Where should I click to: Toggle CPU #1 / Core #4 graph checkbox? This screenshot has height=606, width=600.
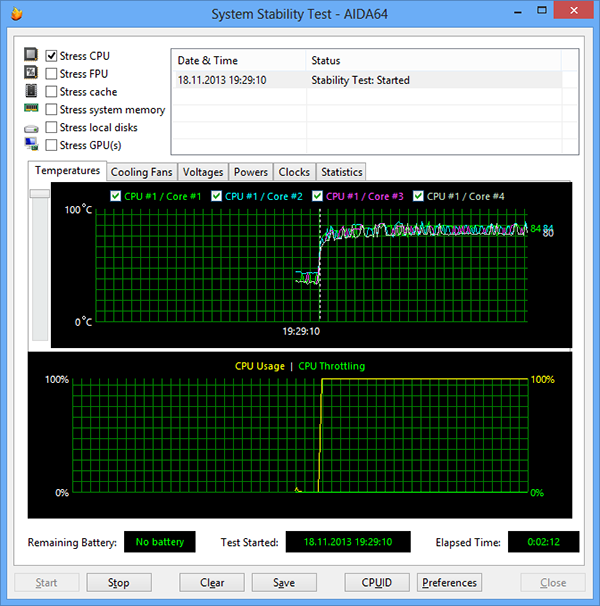pyautogui.click(x=418, y=196)
